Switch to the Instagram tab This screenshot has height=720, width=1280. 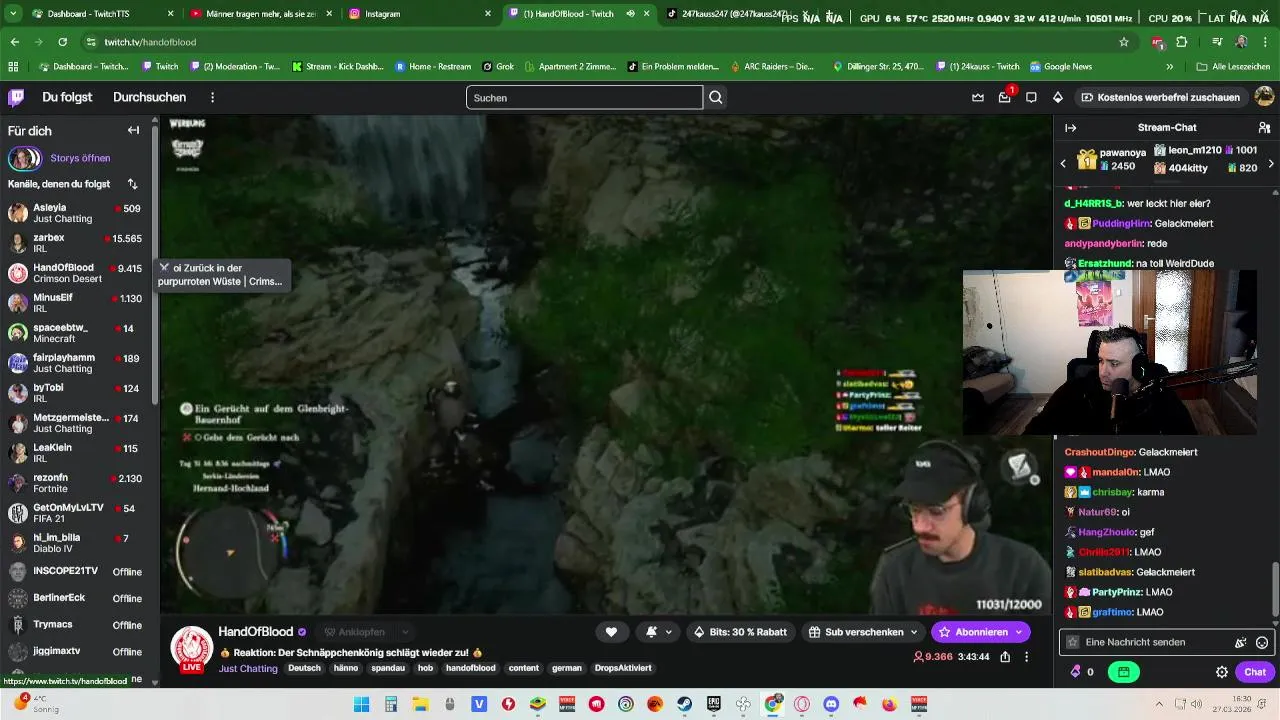(x=420, y=14)
